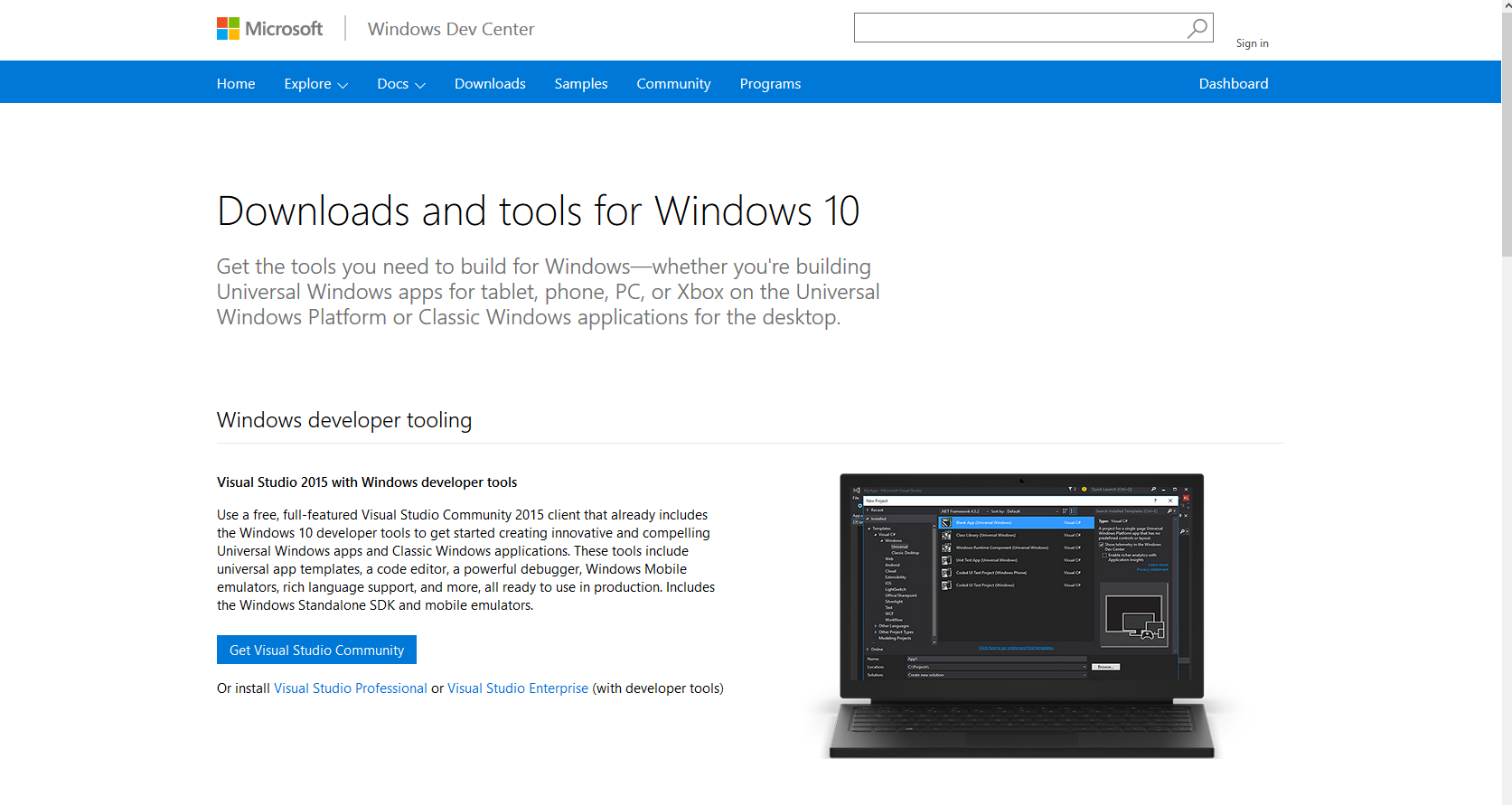The height and width of the screenshot is (805, 1512).
Task: Click the laptop Visual Studio screenshot image
Action: click(x=1022, y=615)
